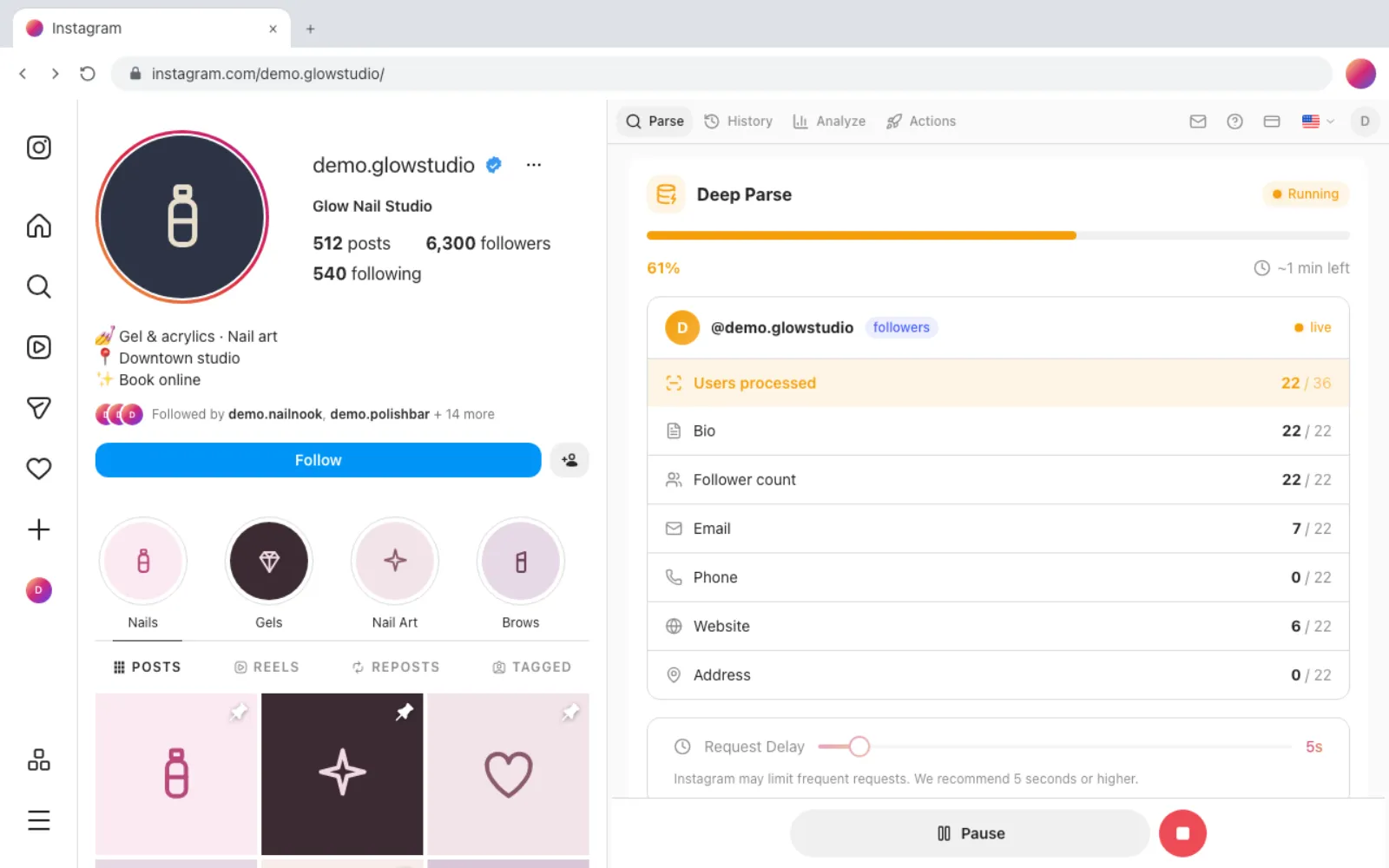Open the 6,300 followers list

tap(488, 243)
